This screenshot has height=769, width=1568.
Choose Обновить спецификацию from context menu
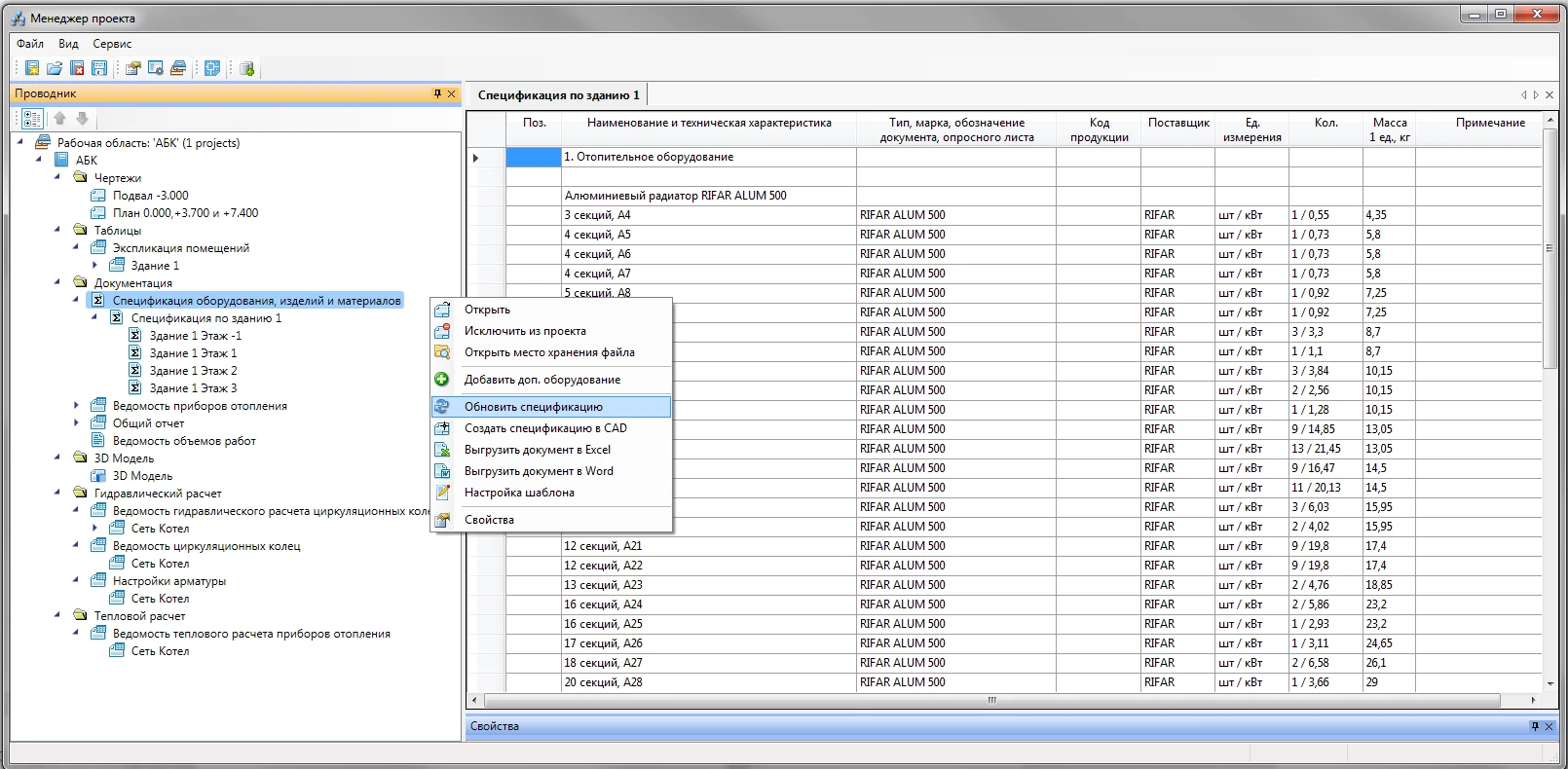[533, 407]
